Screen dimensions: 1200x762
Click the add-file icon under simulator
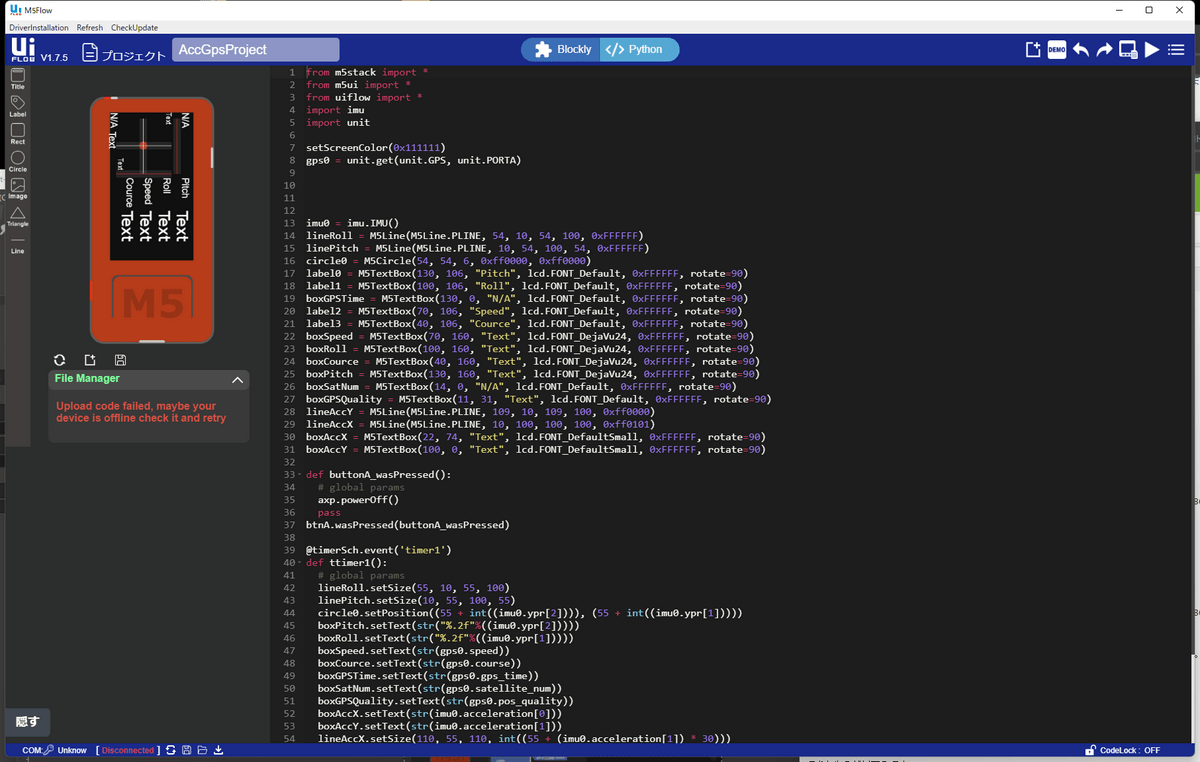click(90, 360)
